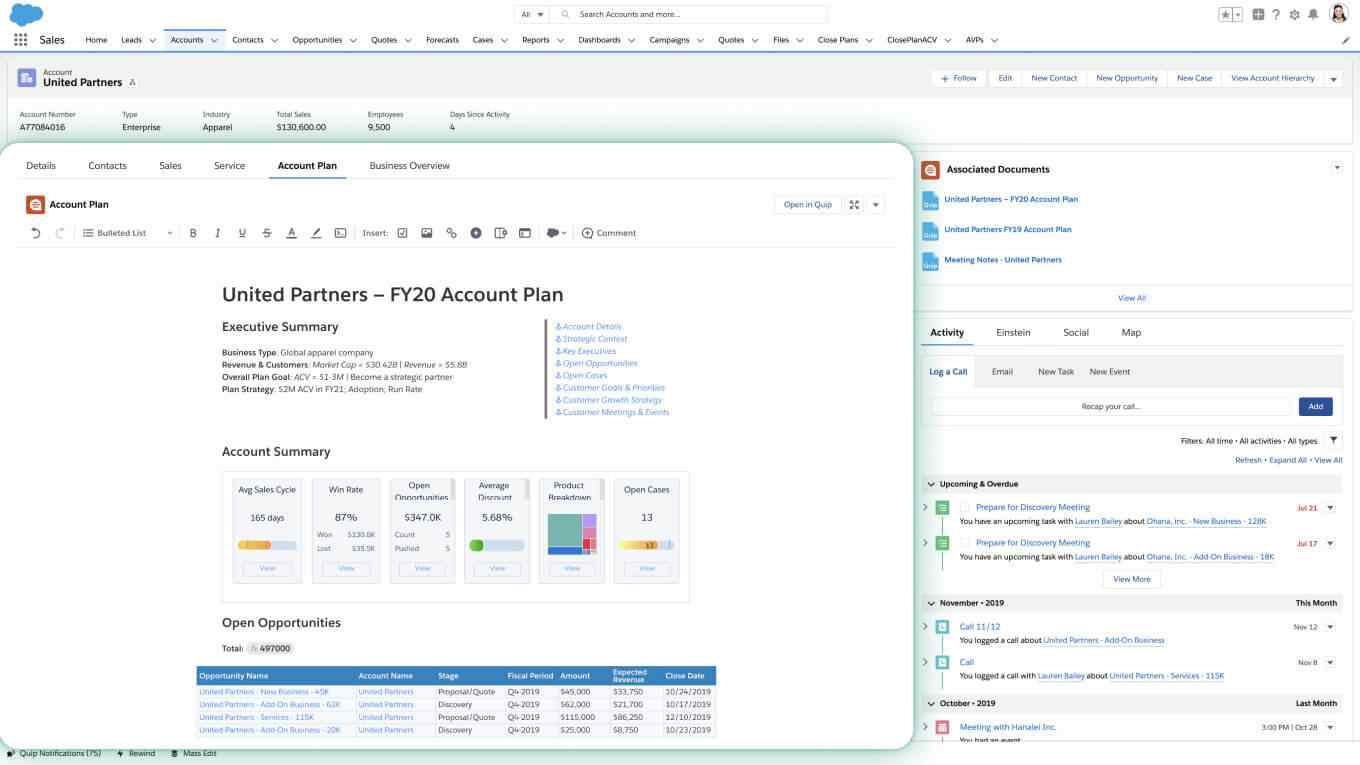Viewport: 1360px width, 765px height.
Task: Switch to the Business Overview tab
Action: pyautogui.click(x=409, y=165)
